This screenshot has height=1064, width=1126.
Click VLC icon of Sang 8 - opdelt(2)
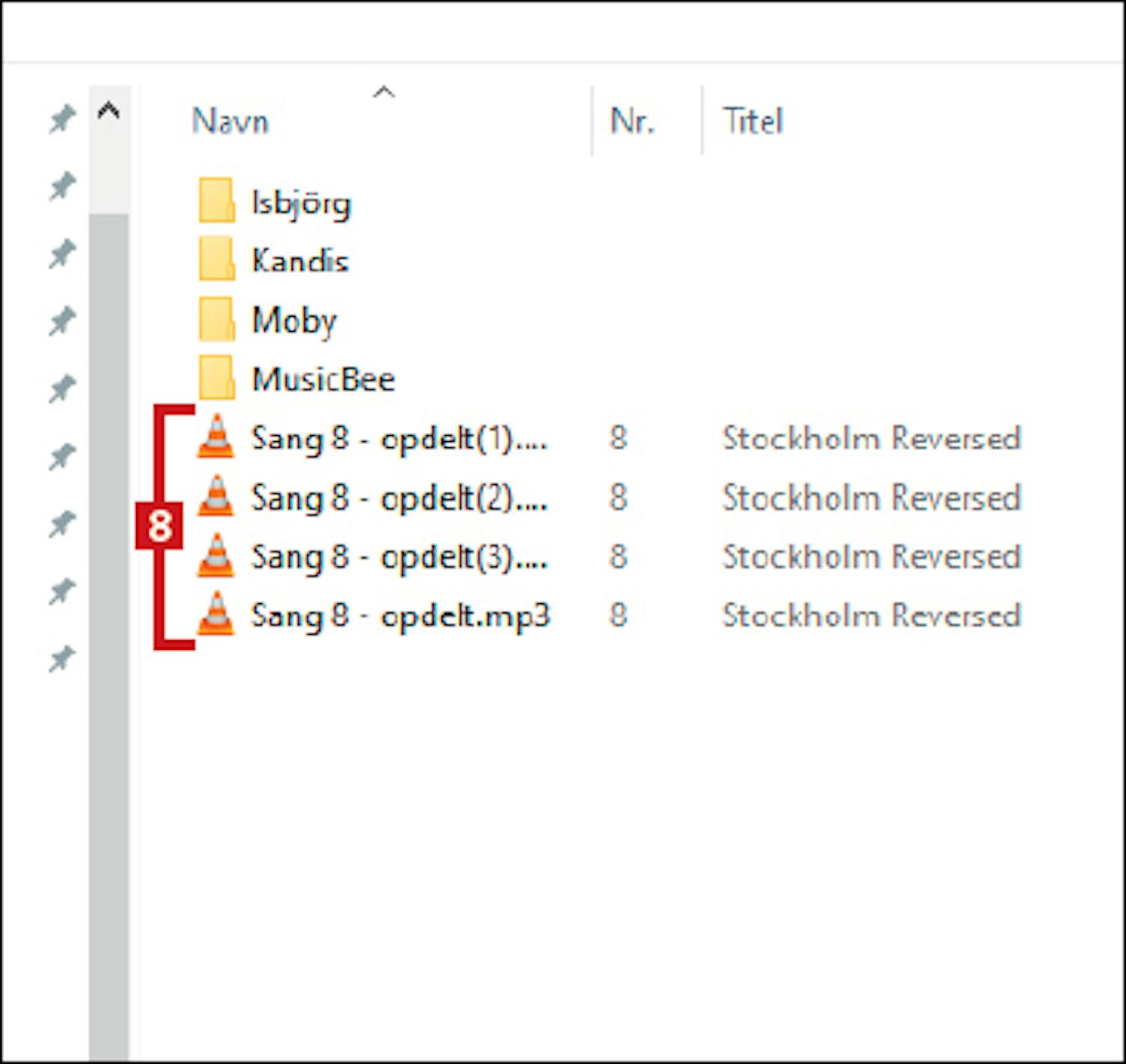216,497
